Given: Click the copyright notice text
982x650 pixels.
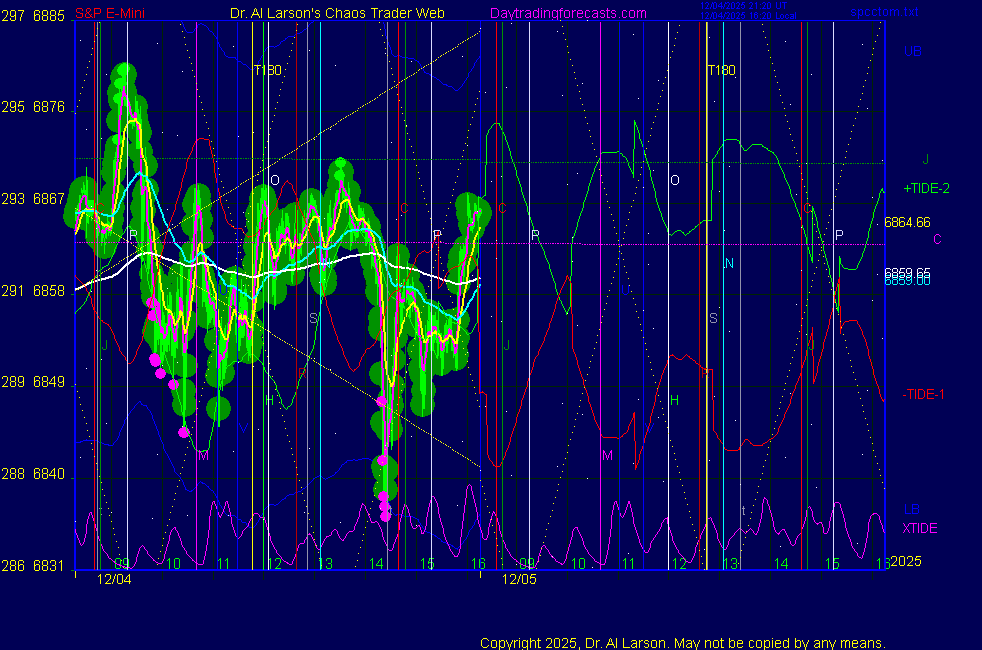Looking at the screenshot, I should (x=682, y=642).
